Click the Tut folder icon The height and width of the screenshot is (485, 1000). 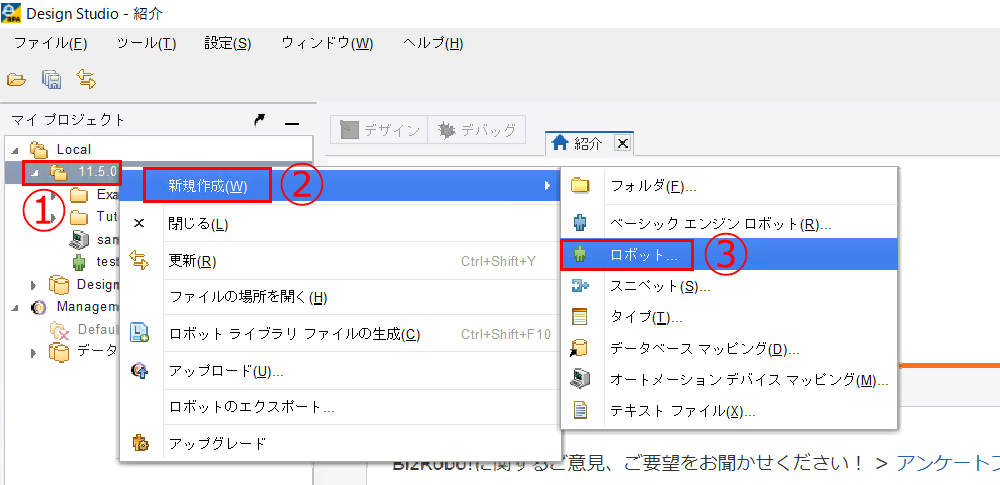click(78, 218)
